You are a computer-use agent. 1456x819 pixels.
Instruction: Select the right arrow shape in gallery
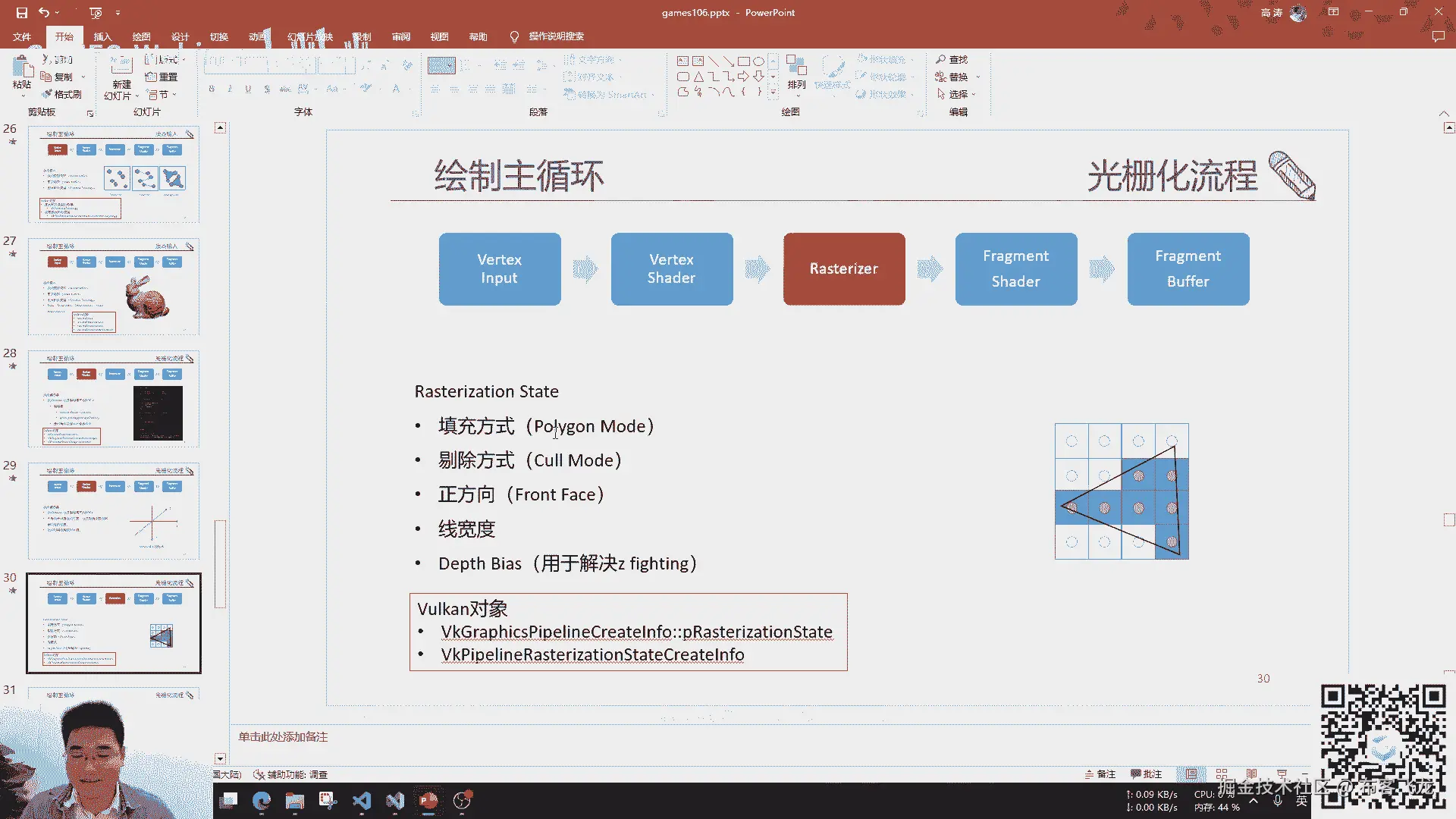743,77
